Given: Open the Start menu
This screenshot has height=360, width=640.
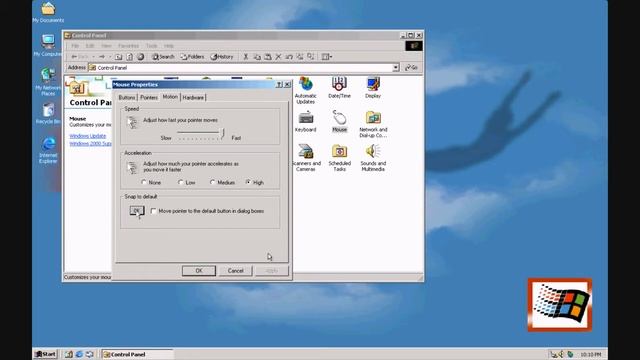Looking at the screenshot, I should coord(45,354).
